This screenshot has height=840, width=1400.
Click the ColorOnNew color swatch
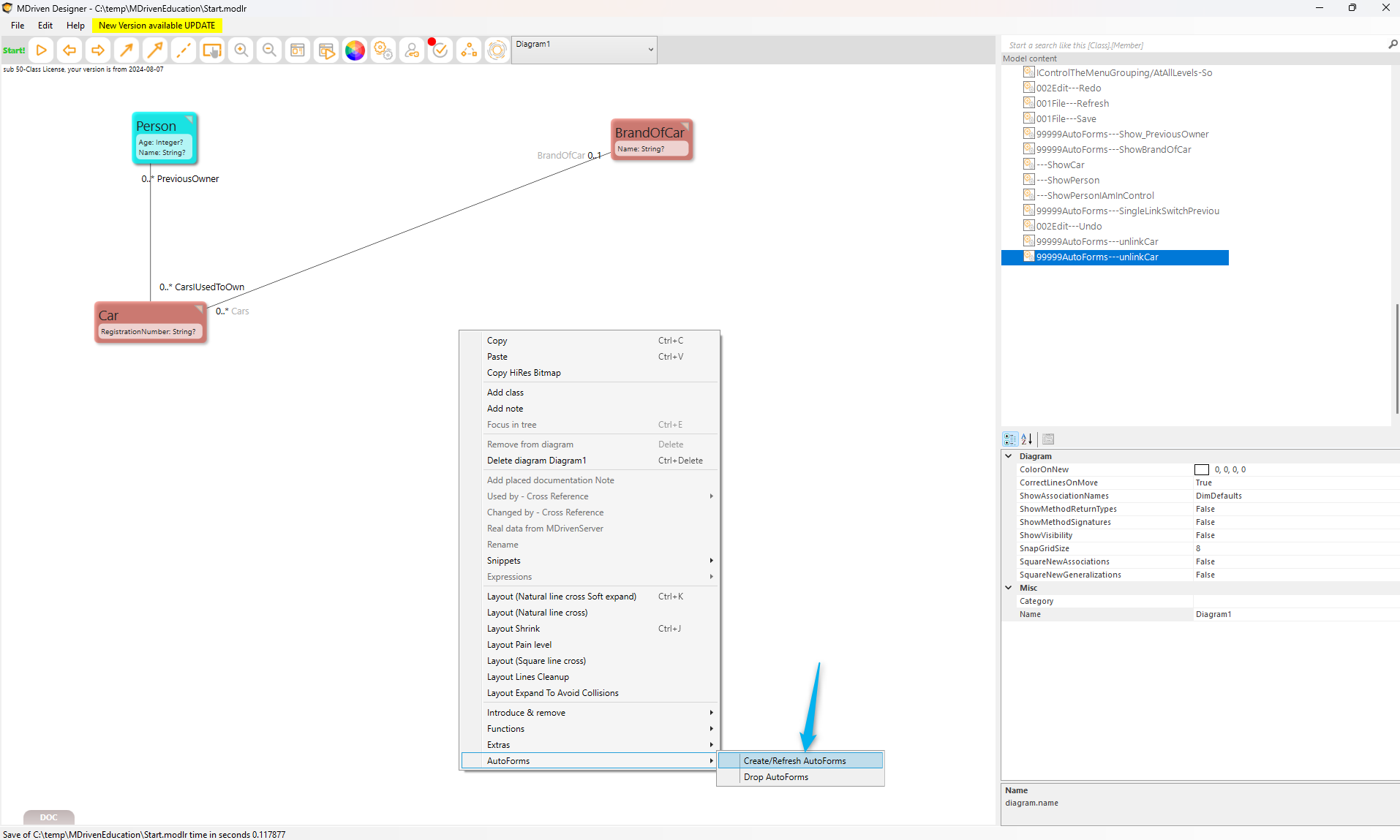pyautogui.click(x=1201, y=470)
